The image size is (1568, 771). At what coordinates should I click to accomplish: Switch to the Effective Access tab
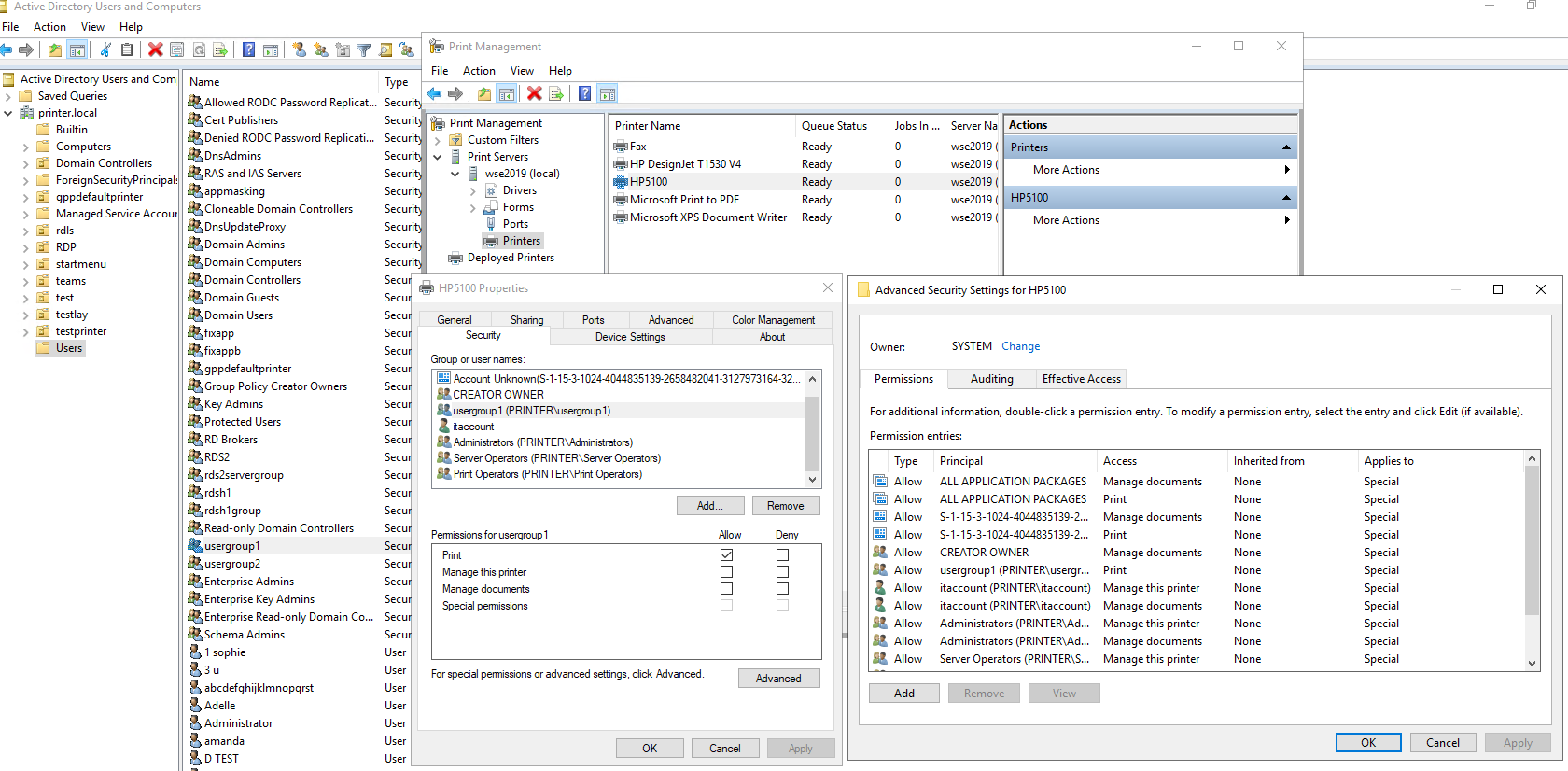point(1081,379)
